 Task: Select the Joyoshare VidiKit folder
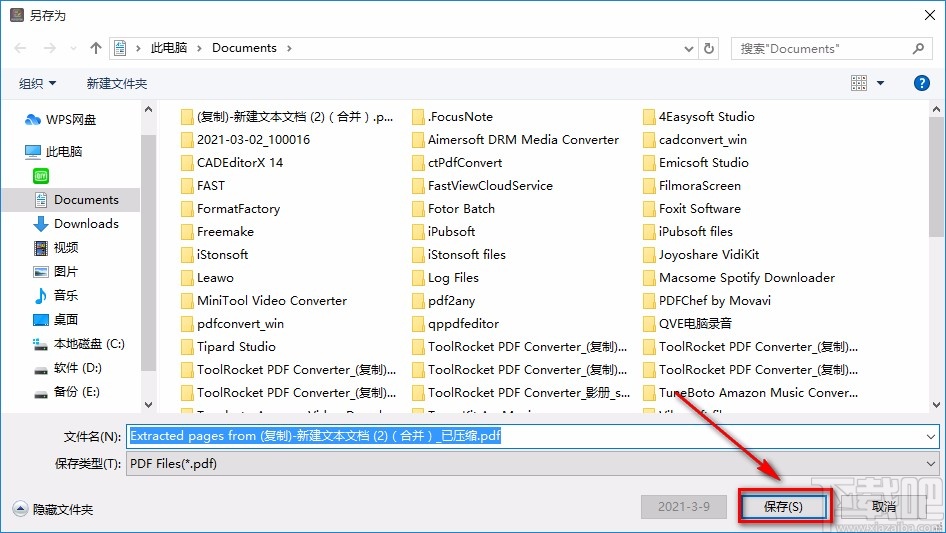702,255
